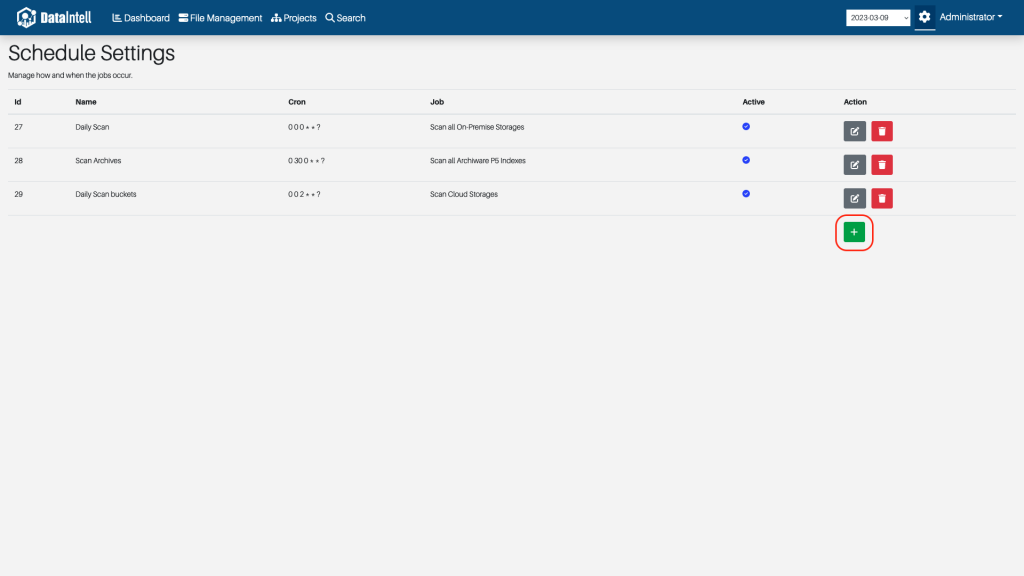Open the Projects page
This screenshot has width=1024, height=576.
[x=293, y=18]
